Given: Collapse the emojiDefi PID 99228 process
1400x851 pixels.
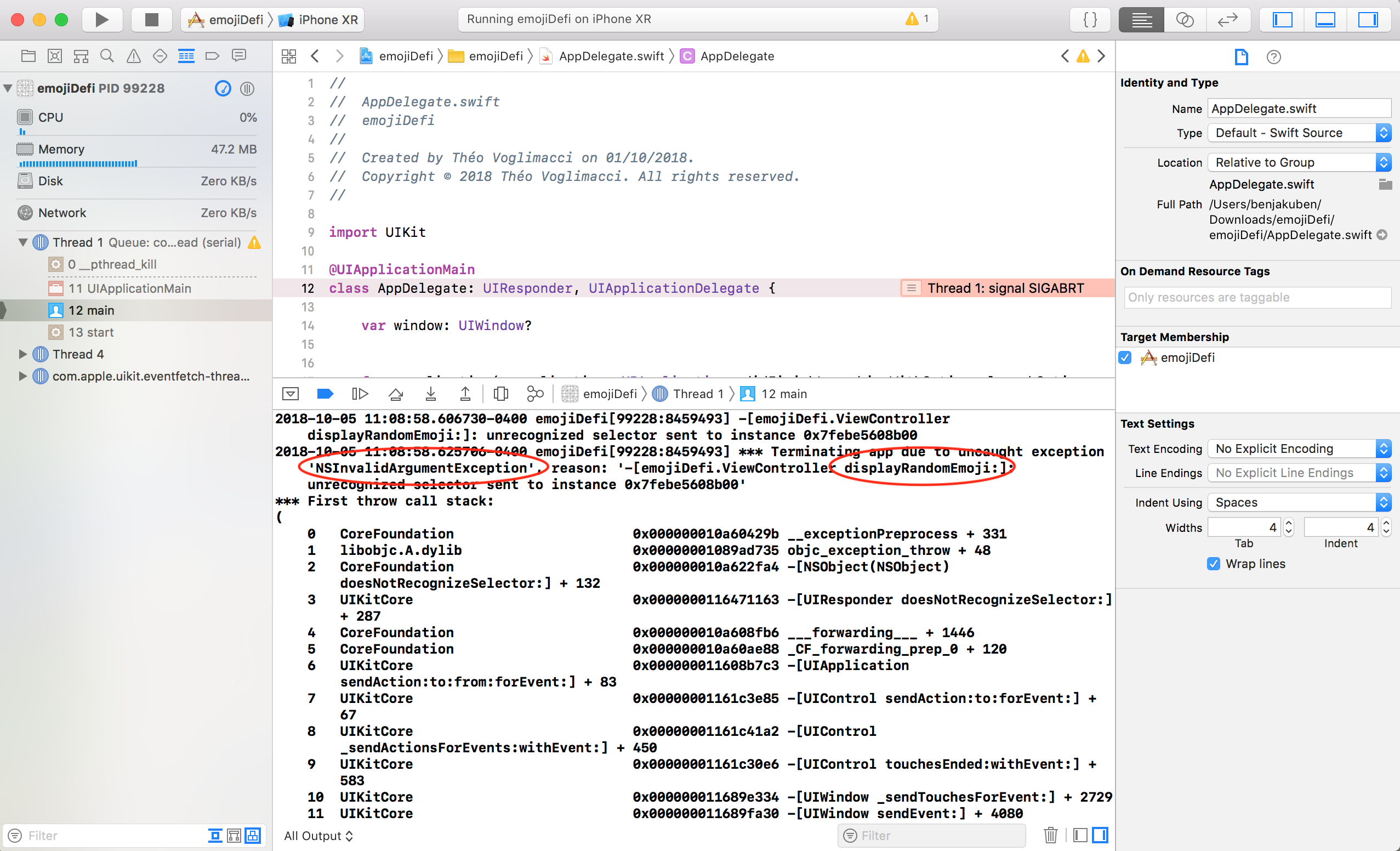Looking at the screenshot, I should pyautogui.click(x=8, y=88).
